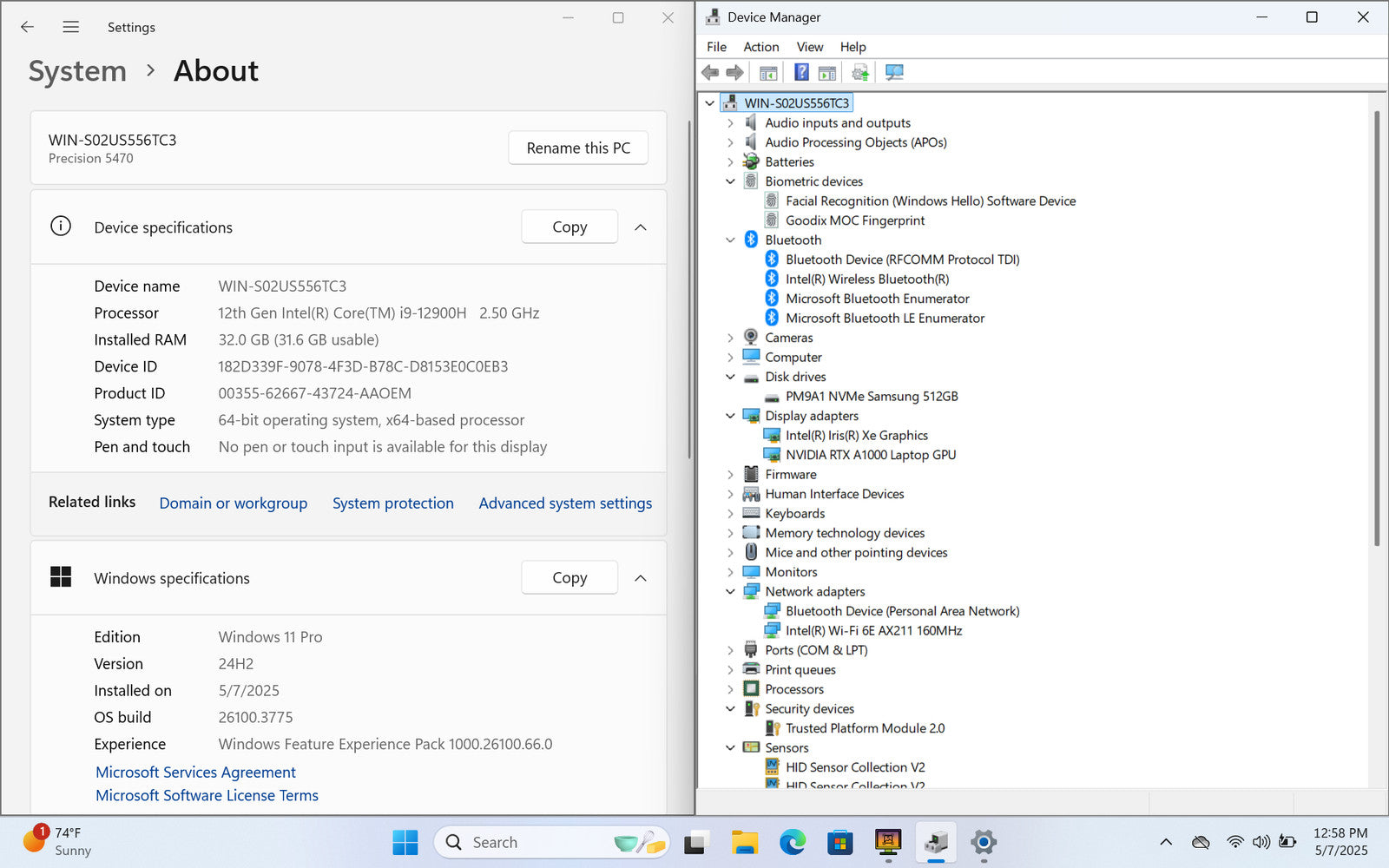The height and width of the screenshot is (868, 1389).
Task: Open the Settings hamburger navigation menu
Action: coord(71,27)
